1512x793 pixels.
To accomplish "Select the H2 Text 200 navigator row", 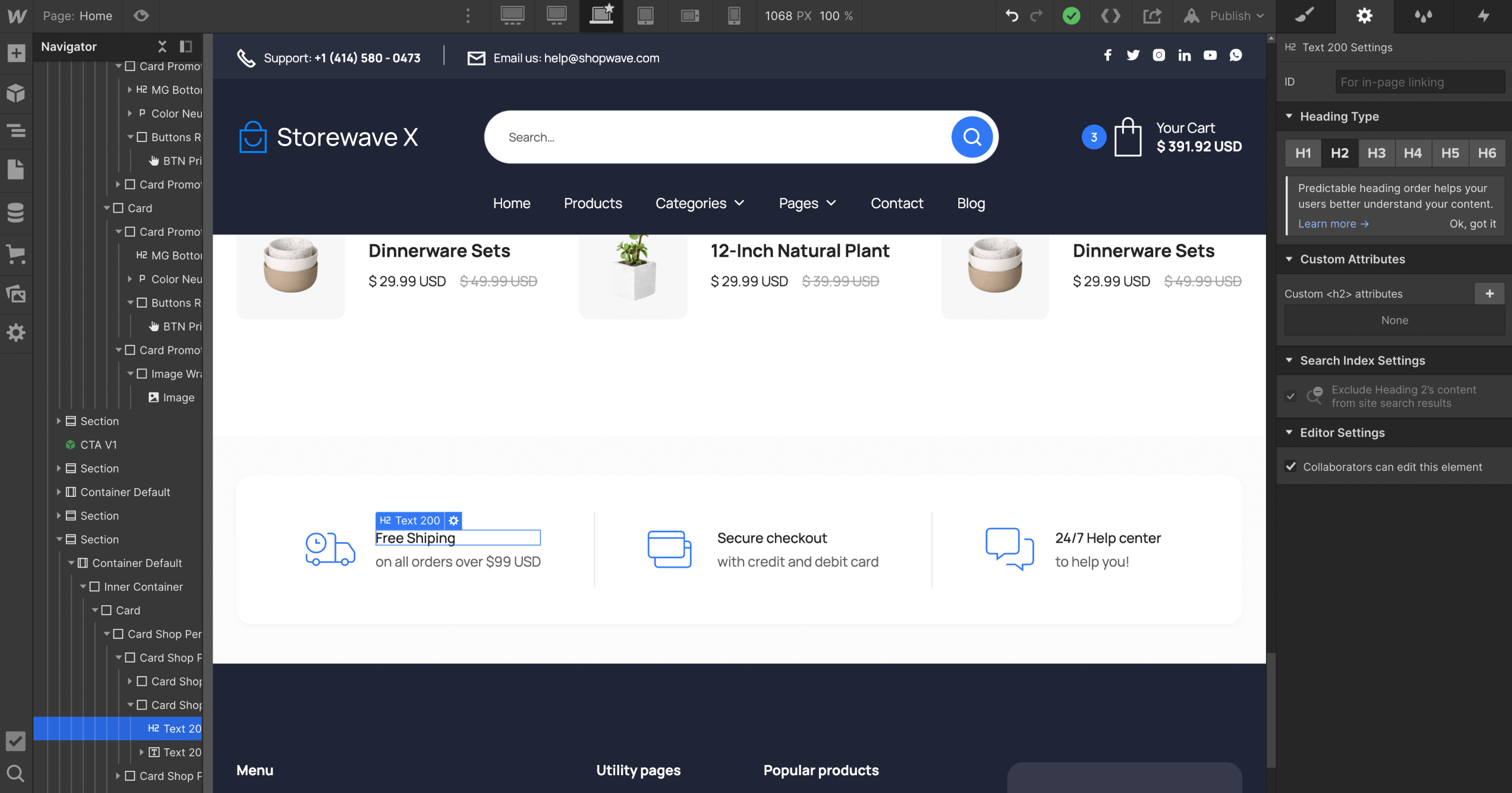I will point(118,728).
